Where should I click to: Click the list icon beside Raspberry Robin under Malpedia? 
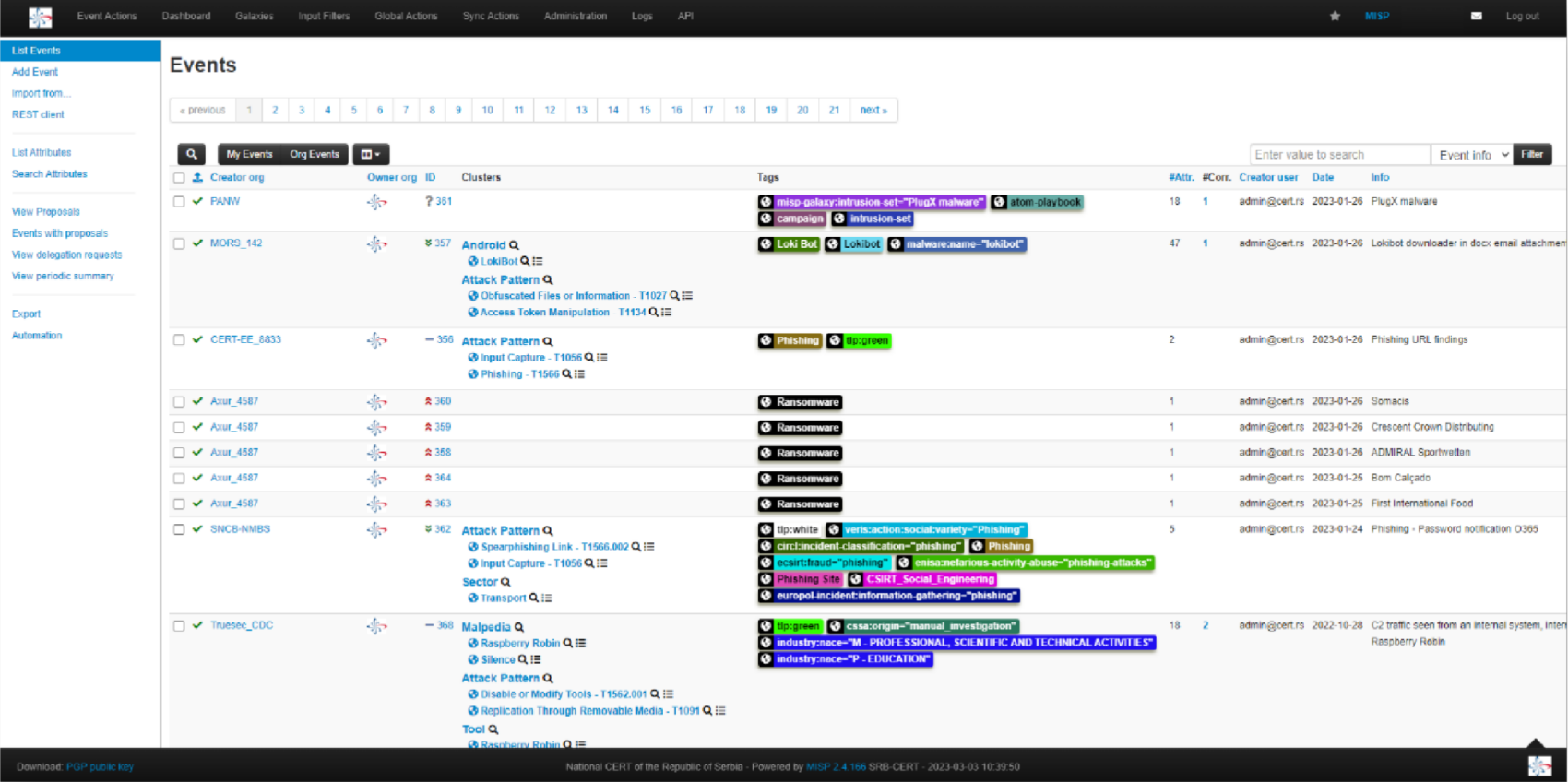581,644
